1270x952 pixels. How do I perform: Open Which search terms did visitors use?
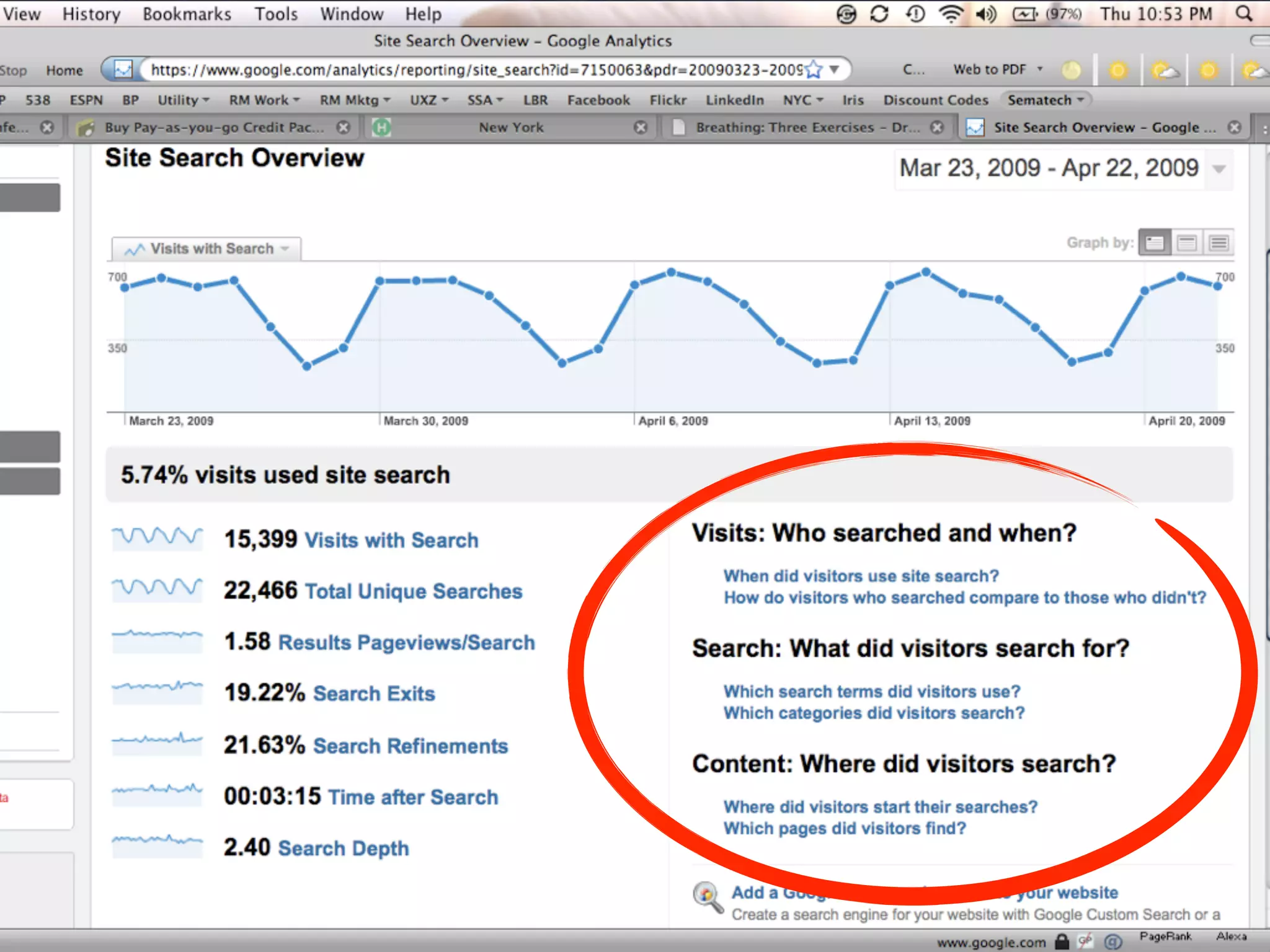pyautogui.click(x=871, y=691)
